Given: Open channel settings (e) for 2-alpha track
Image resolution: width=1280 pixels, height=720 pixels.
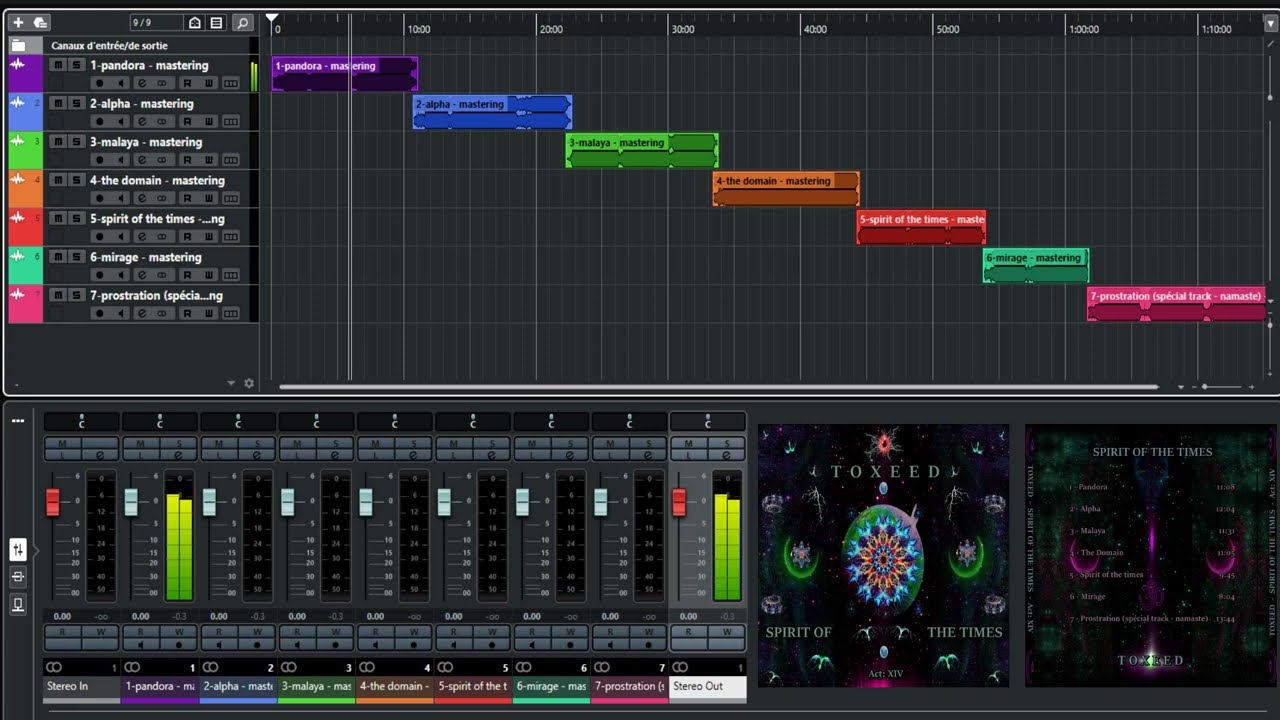Looking at the screenshot, I should click(142, 121).
